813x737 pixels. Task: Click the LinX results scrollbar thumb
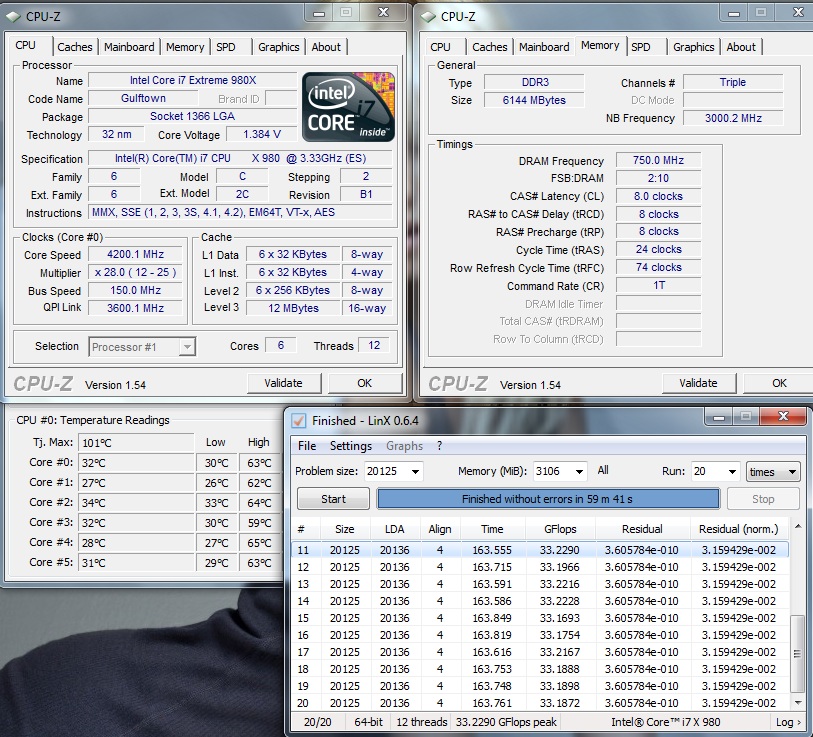[797, 653]
